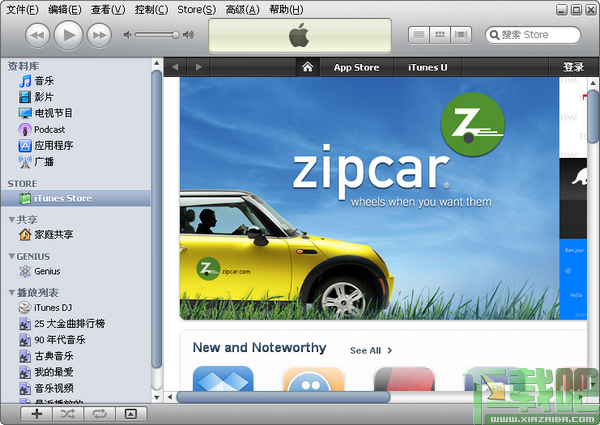
Task: Click the maximum volume speaker icon
Action: (x=188, y=35)
